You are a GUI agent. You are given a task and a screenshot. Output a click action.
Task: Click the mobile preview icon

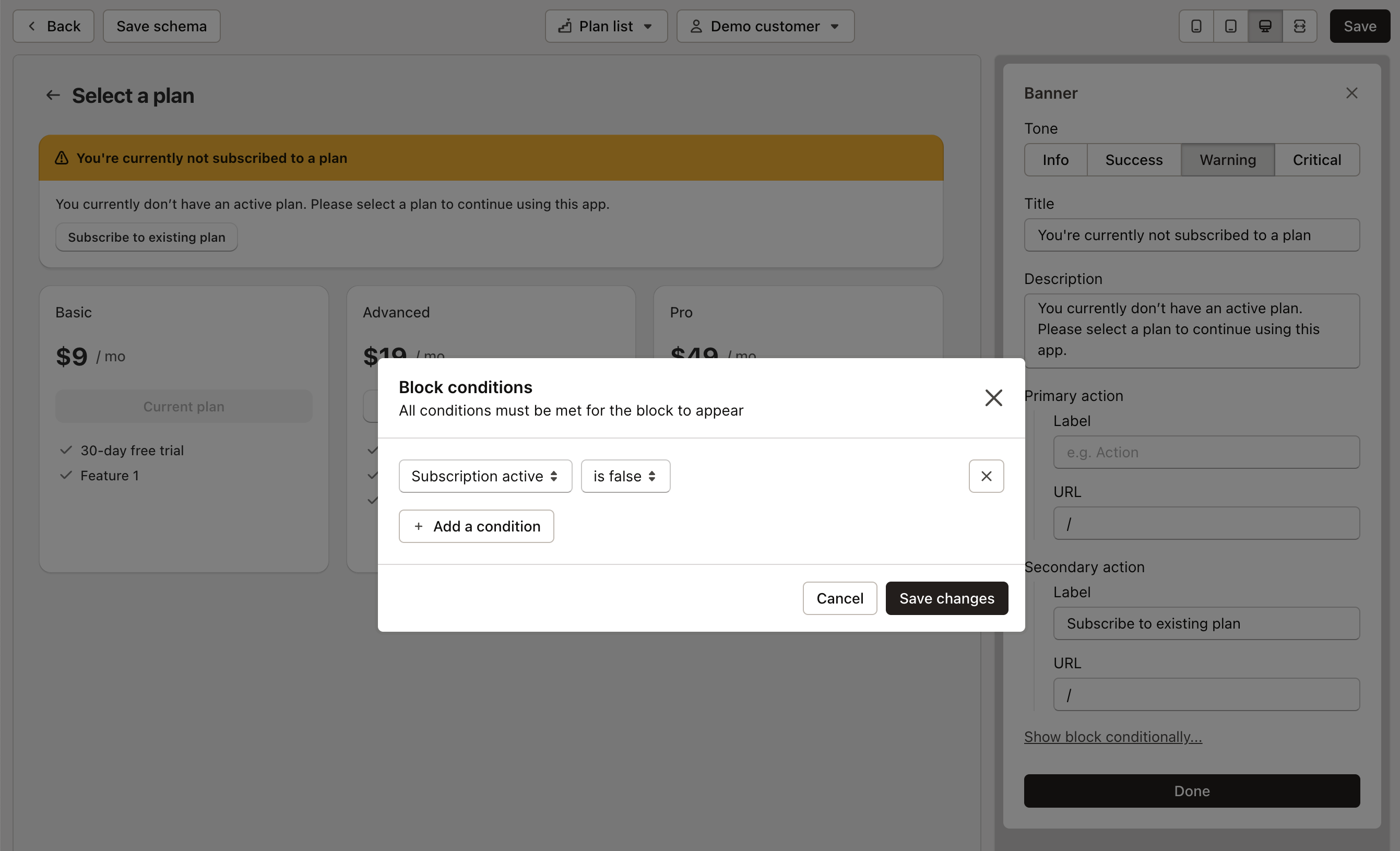click(x=1196, y=25)
